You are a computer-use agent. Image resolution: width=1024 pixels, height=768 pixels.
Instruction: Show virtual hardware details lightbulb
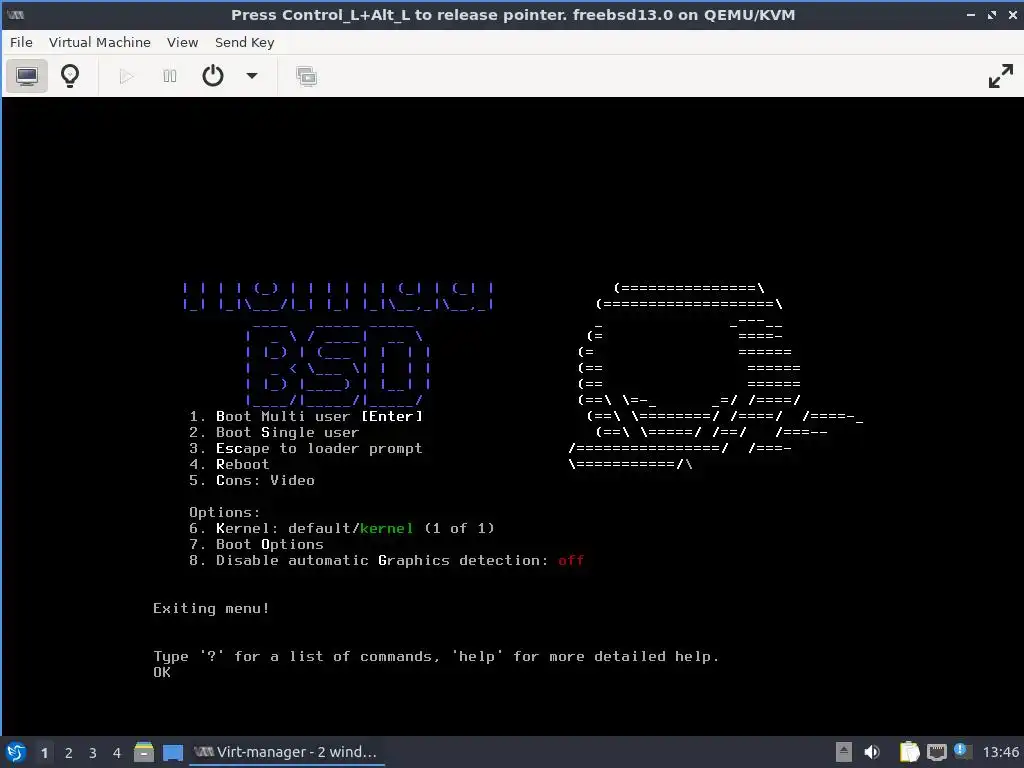pyautogui.click(x=70, y=76)
